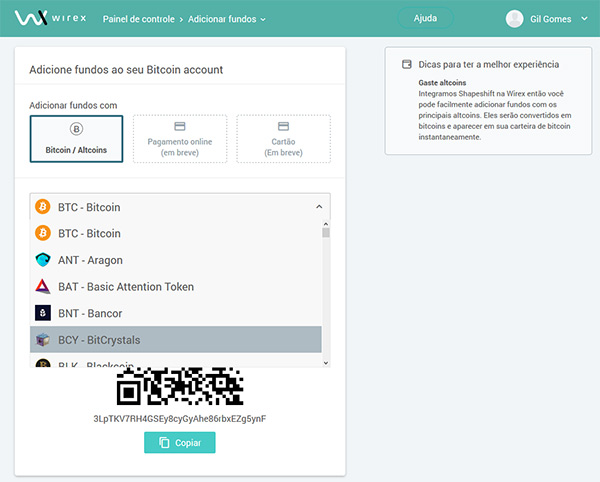This screenshot has width=600, height=482.
Task: Click the Gil Gomes user name
Action: (551, 19)
